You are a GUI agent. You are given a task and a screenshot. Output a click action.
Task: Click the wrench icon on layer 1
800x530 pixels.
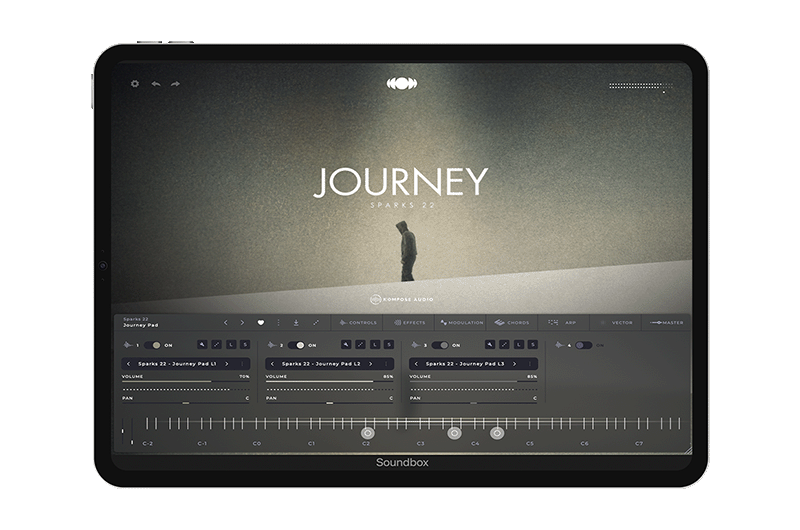pyautogui.click(x=202, y=345)
